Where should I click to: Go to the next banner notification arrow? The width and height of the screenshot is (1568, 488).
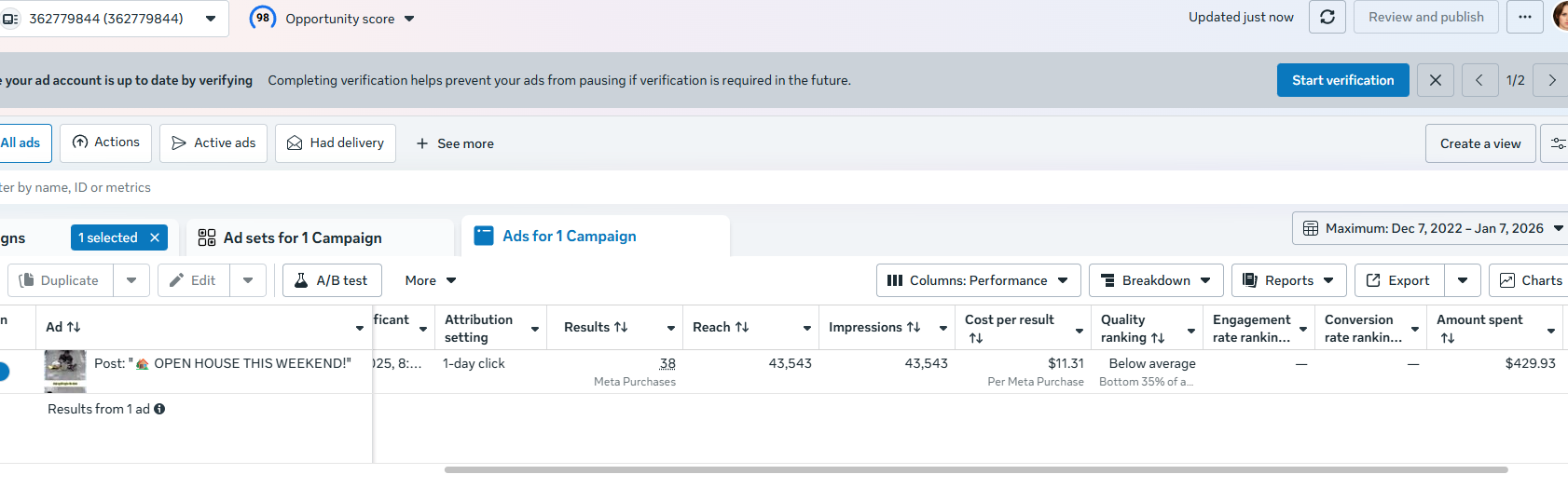(x=1552, y=80)
